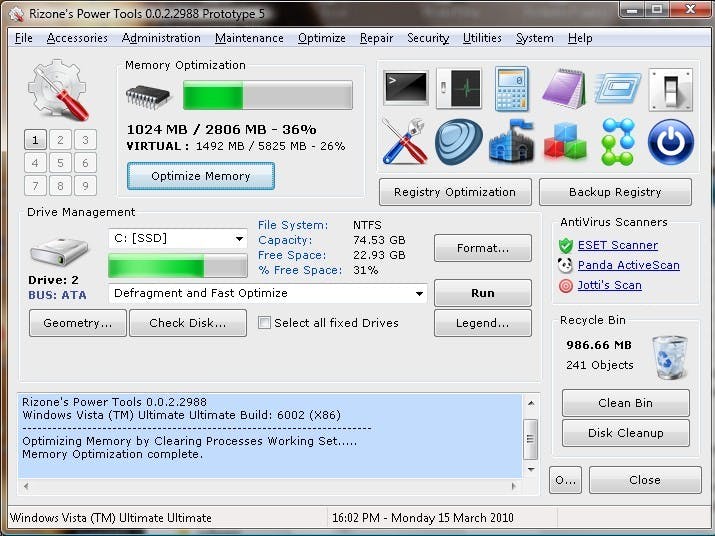
Task: Click the Recycle Bin icon
Action: [669, 357]
